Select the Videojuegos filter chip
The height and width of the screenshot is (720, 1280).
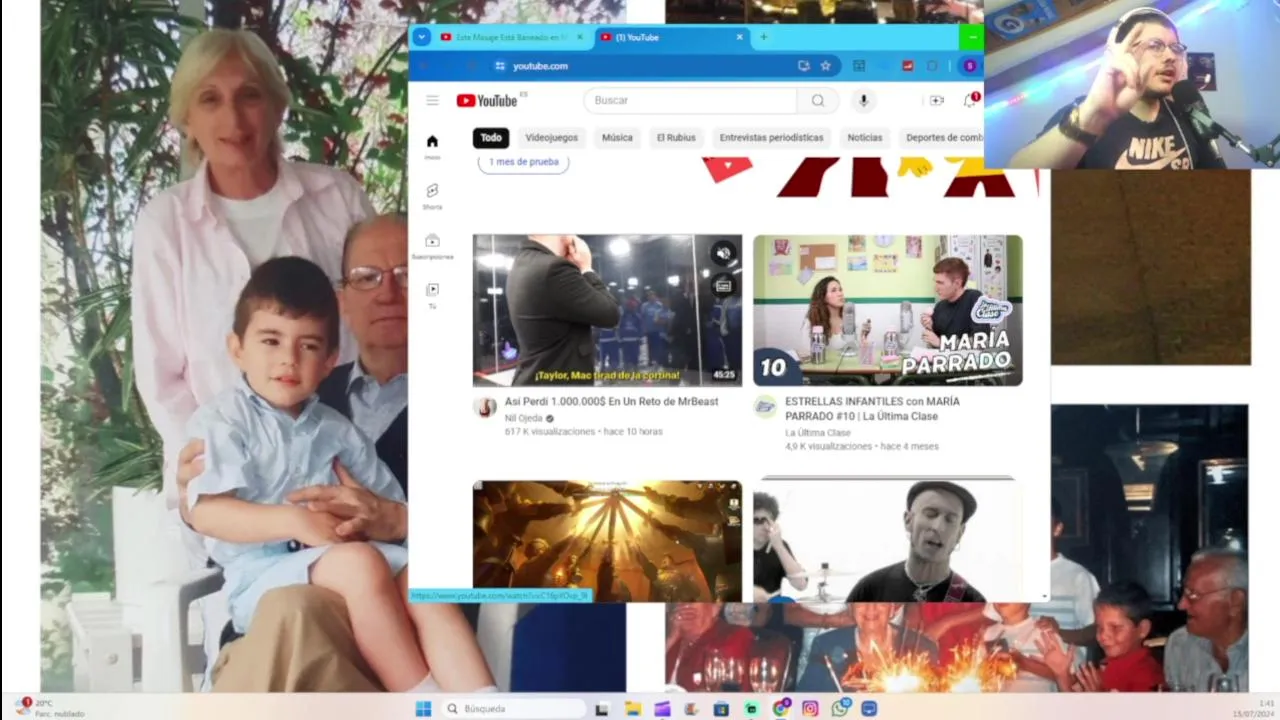tap(552, 138)
